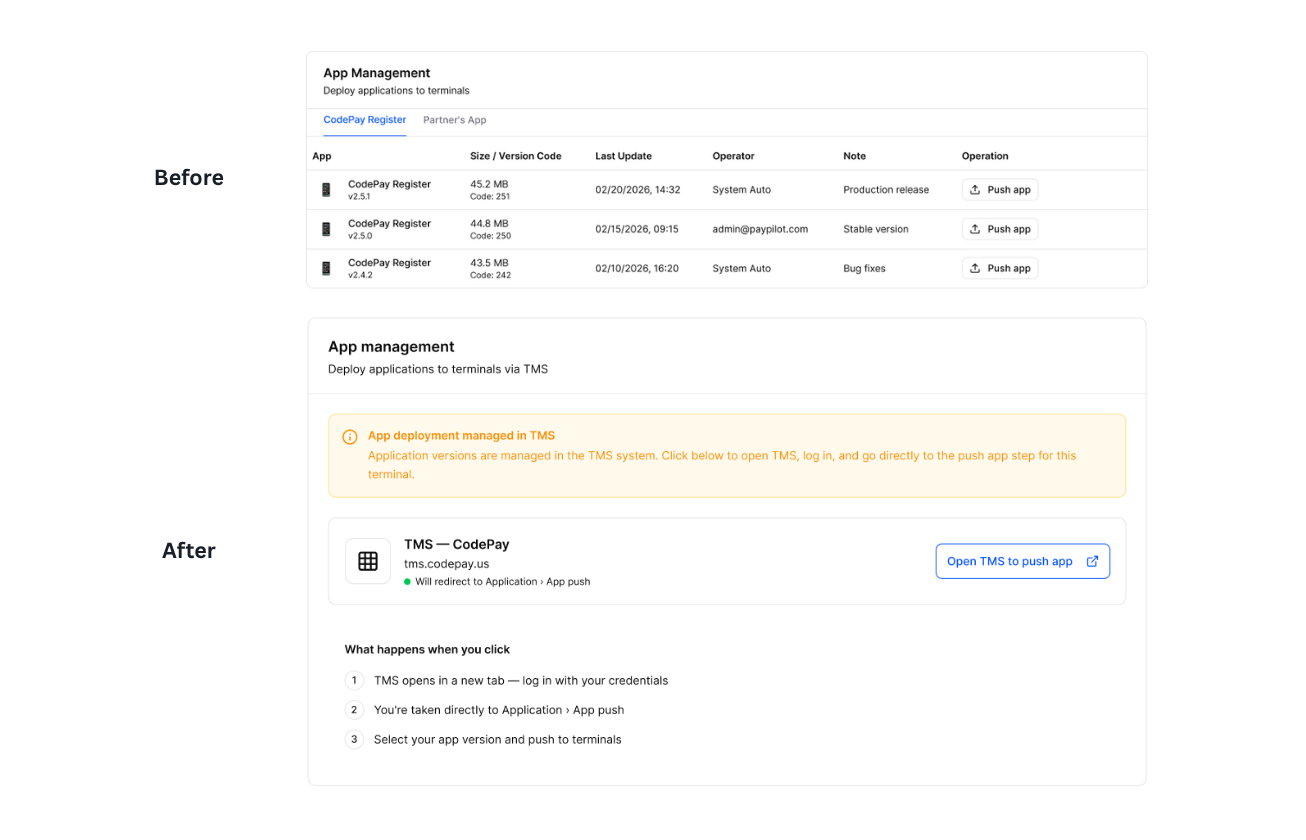Image resolution: width=1306 pixels, height=840 pixels.
Task: Click the What happens when you click heading
Action: point(427,649)
